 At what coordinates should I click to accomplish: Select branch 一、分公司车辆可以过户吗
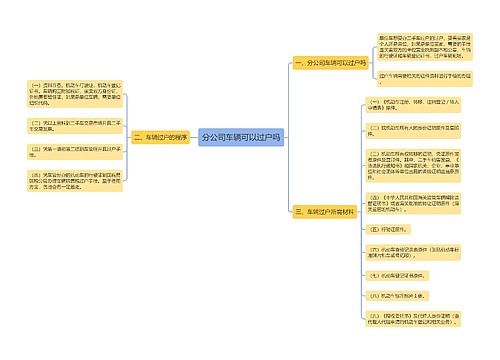330,63
